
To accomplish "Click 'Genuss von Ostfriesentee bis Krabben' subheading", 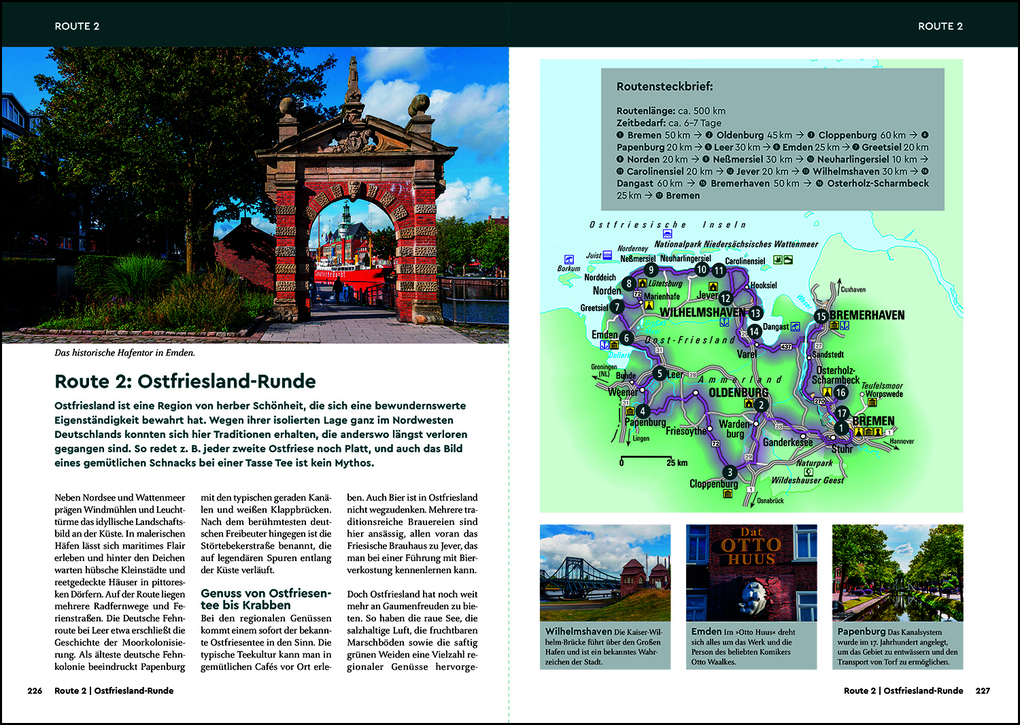I will click(266, 599).
